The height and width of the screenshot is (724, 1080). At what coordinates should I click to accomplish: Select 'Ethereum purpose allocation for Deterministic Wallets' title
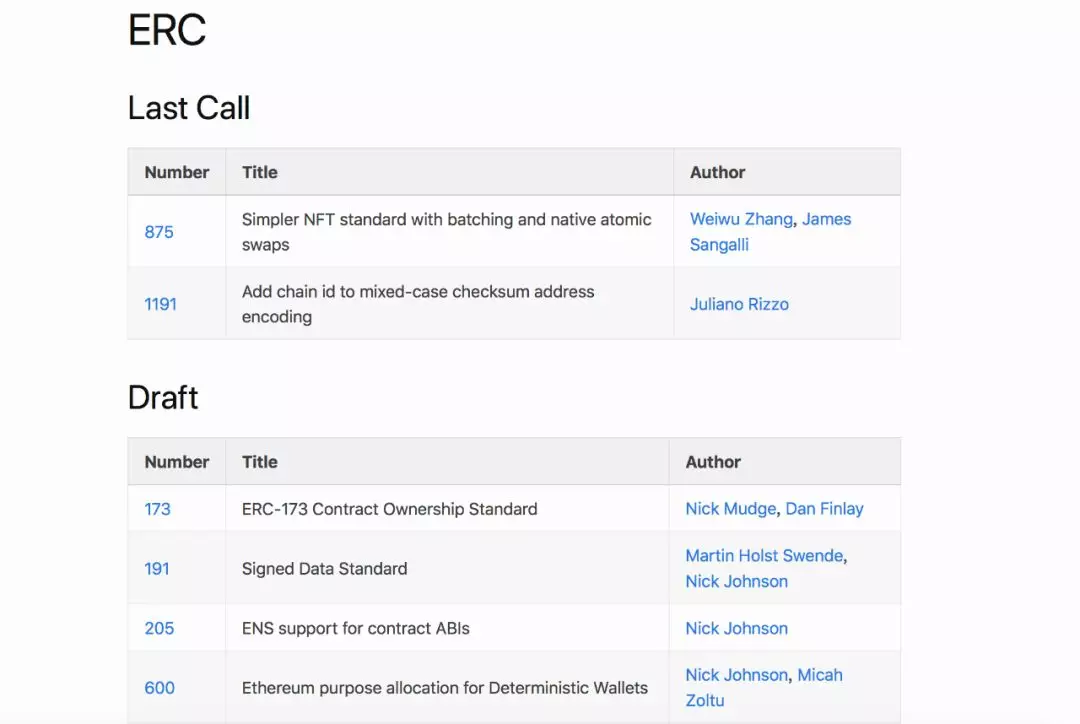[x=444, y=688]
